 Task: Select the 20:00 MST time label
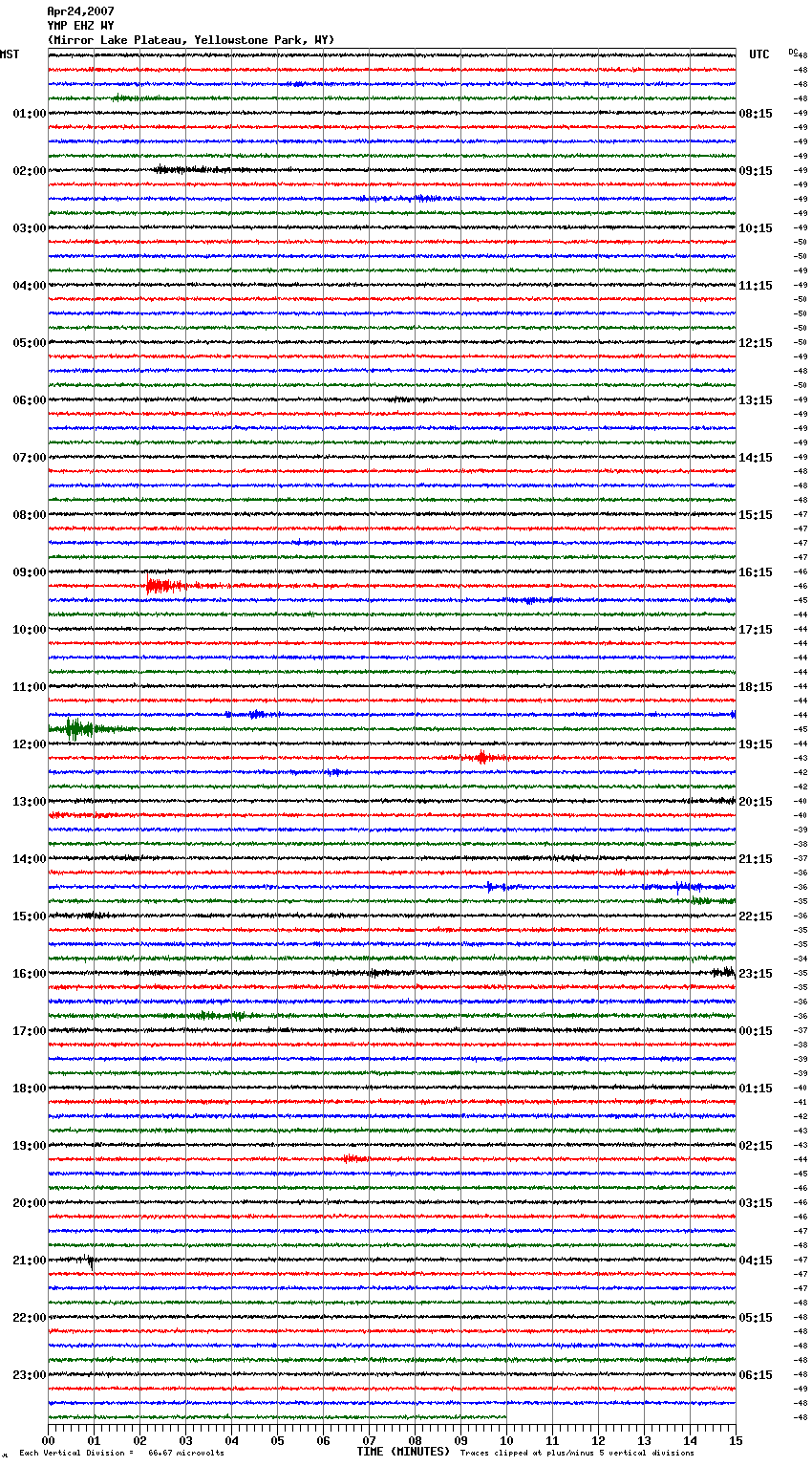pyautogui.click(x=30, y=1203)
